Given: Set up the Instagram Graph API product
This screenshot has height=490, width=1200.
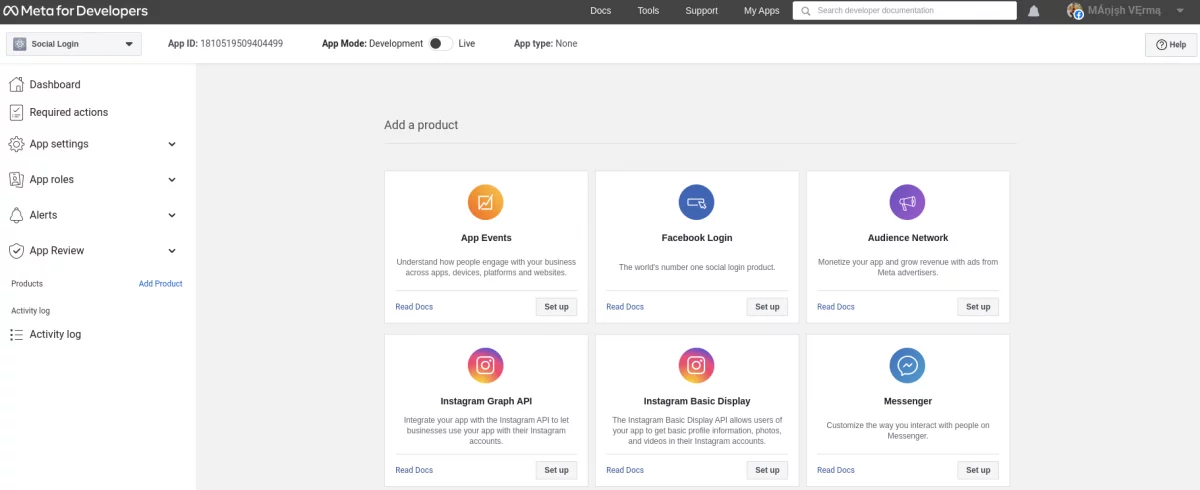Looking at the screenshot, I should pos(556,470).
